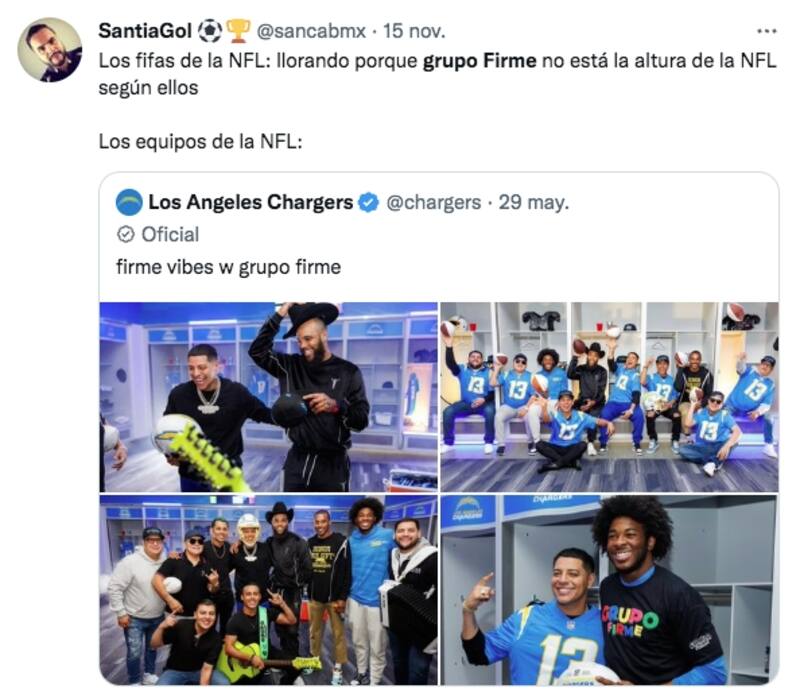Click the trophy emoji beside SantiaGol
The image size is (800, 696).
pyautogui.click(x=238, y=31)
